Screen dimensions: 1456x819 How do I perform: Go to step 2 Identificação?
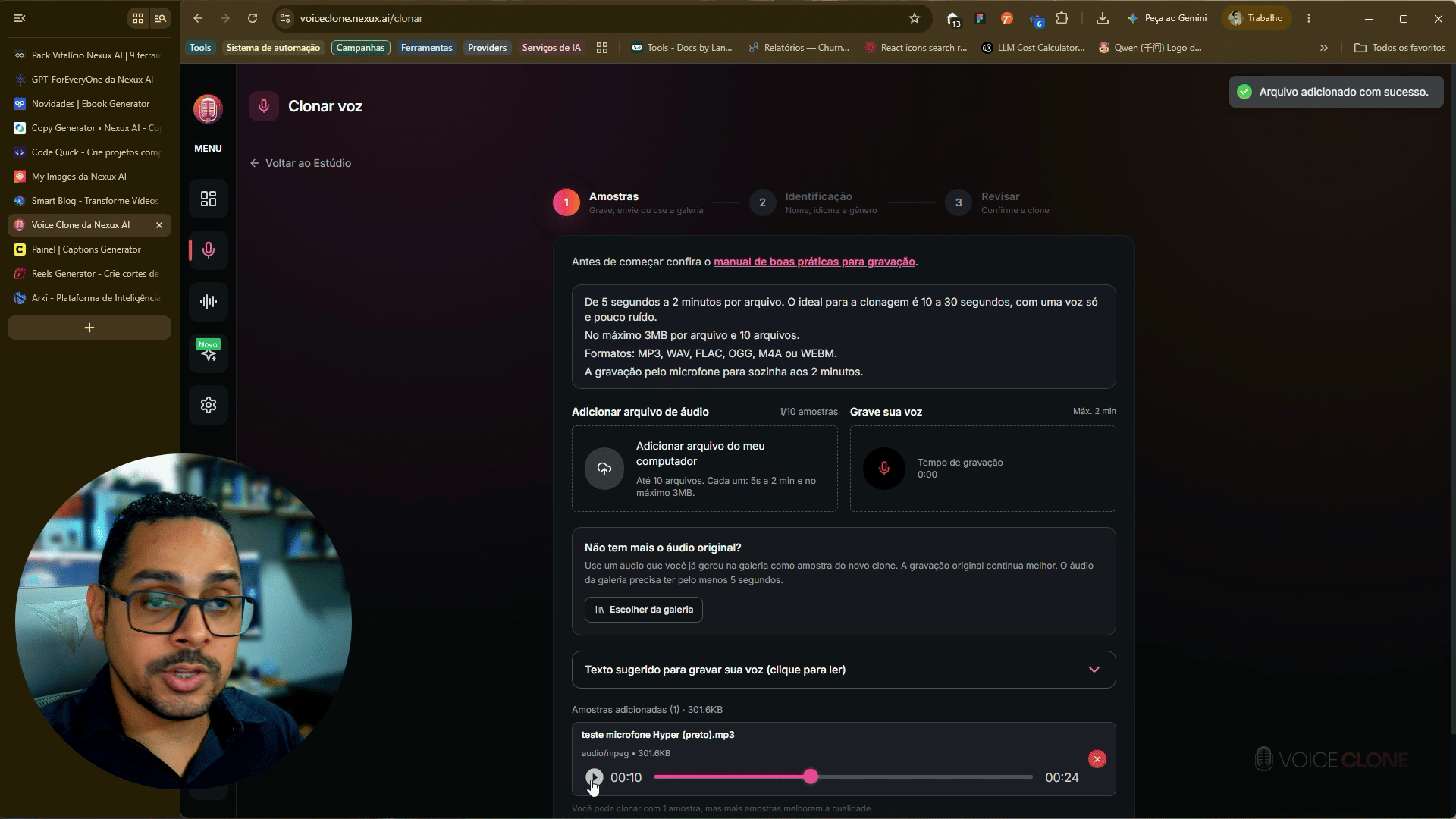point(814,202)
